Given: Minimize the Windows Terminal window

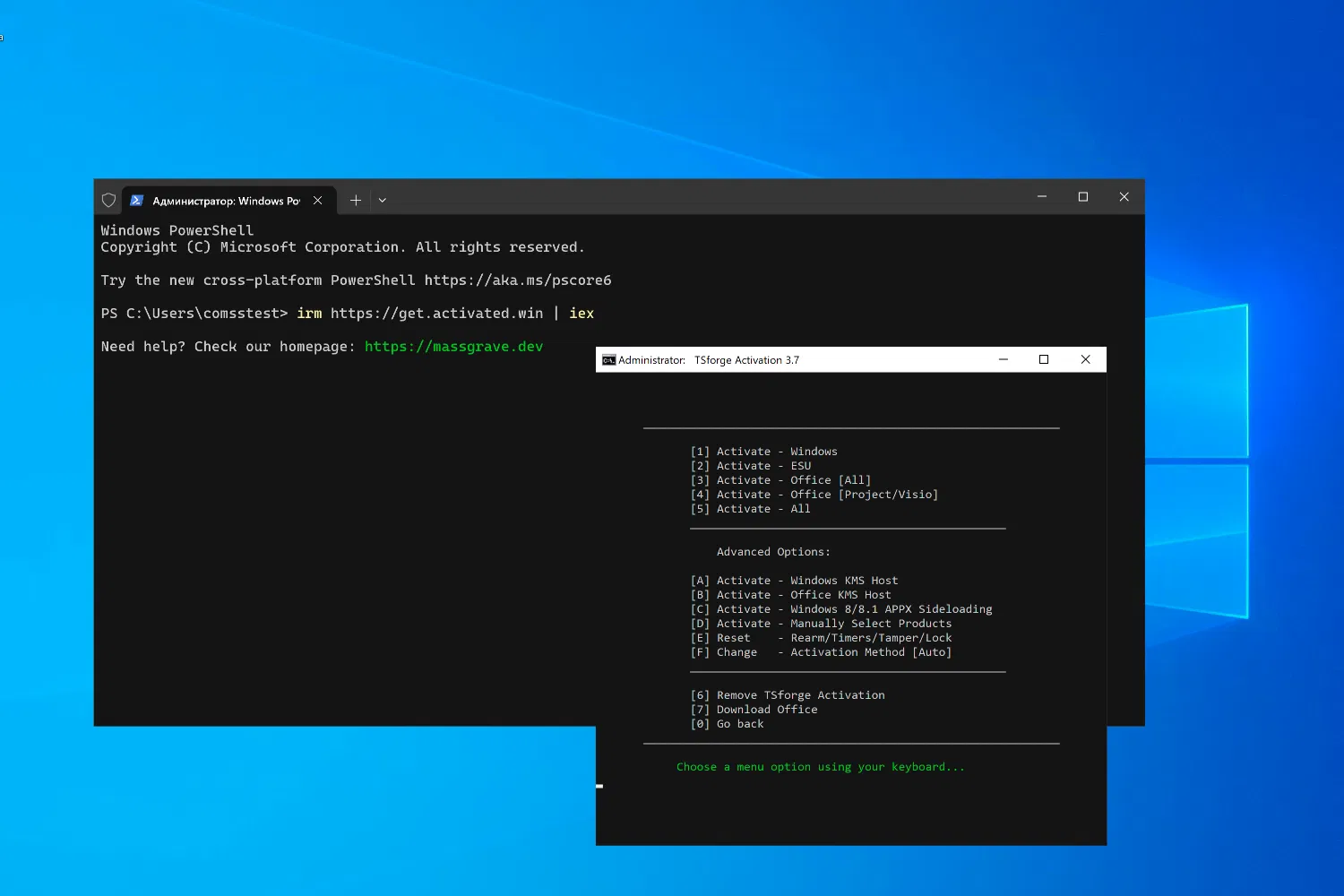Looking at the screenshot, I should [x=1042, y=197].
